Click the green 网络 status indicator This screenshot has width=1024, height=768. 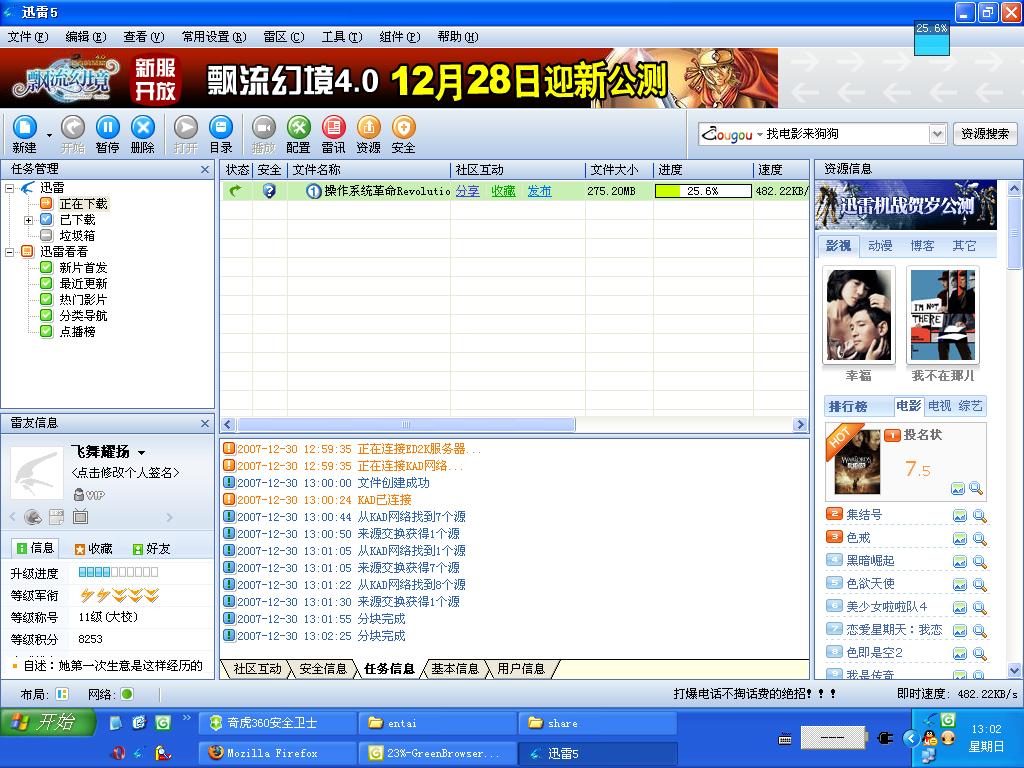tap(127, 694)
